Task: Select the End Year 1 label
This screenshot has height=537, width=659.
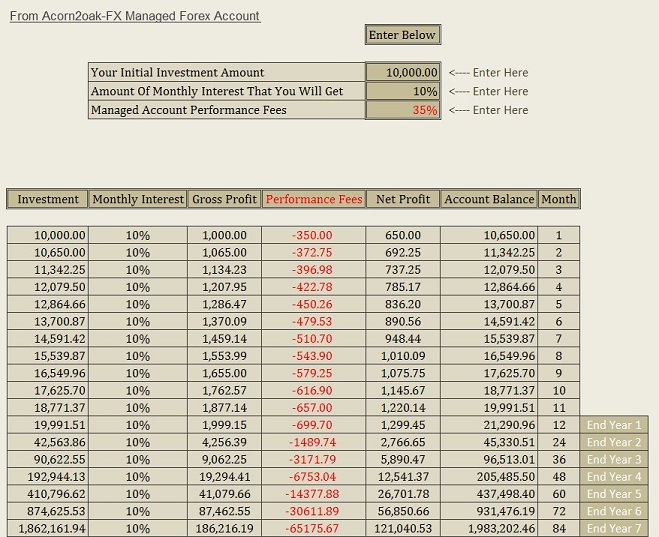Action: point(614,425)
